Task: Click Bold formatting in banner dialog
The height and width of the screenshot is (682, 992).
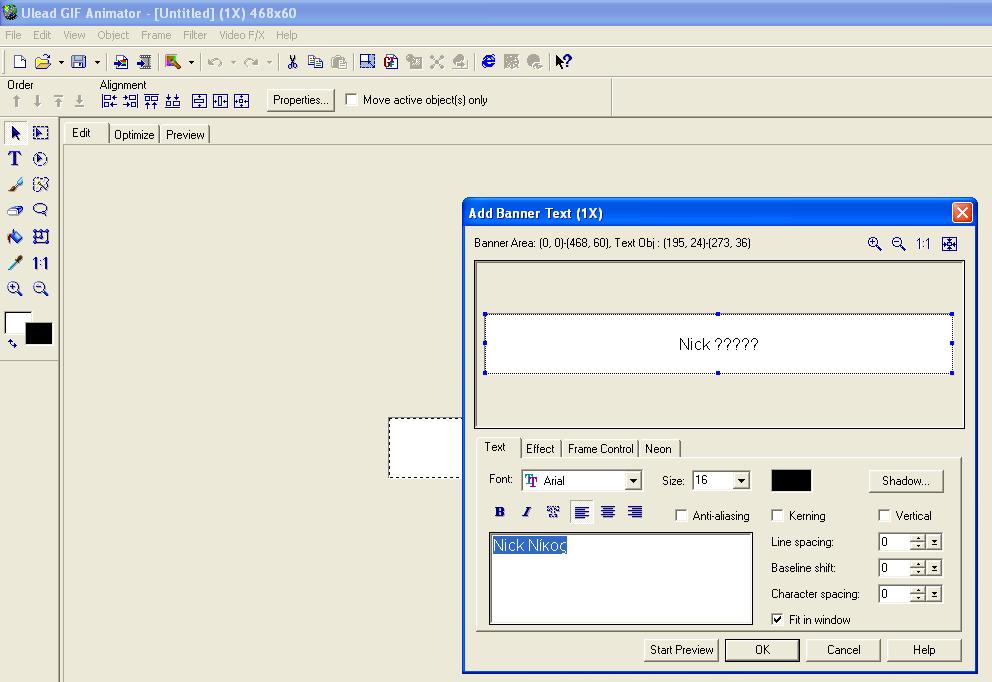Action: coord(500,512)
